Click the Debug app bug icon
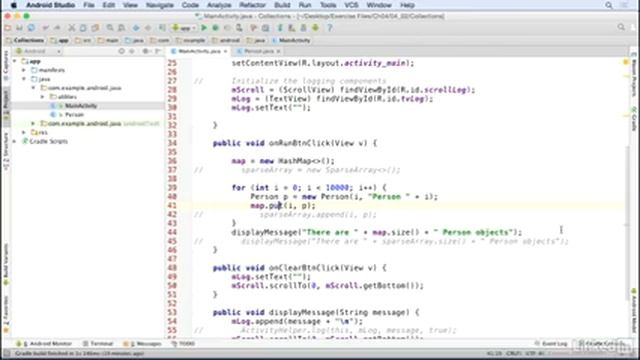The image size is (640, 360). (216, 28)
